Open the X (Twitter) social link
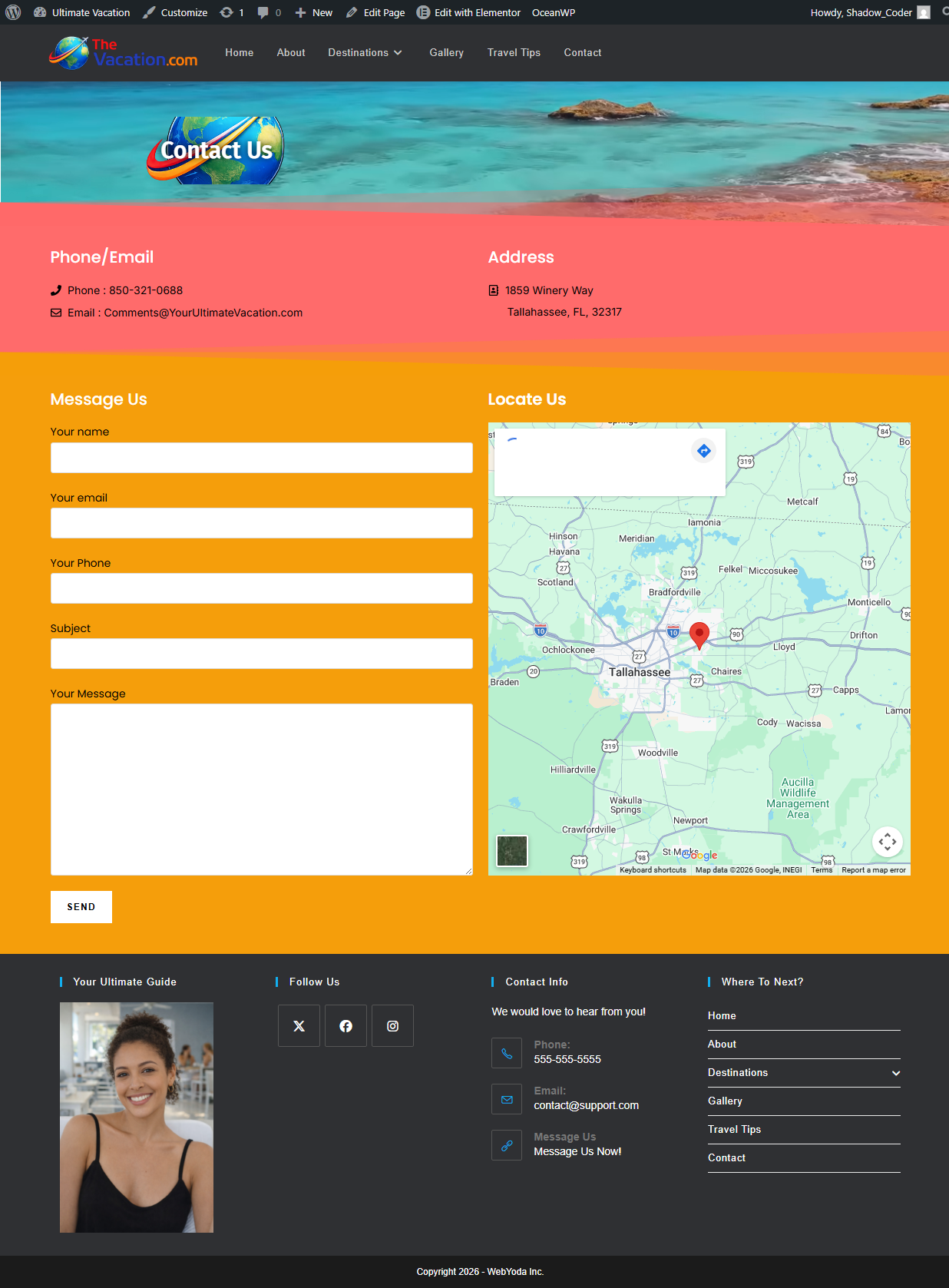 pyautogui.click(x=299, y=1026)
